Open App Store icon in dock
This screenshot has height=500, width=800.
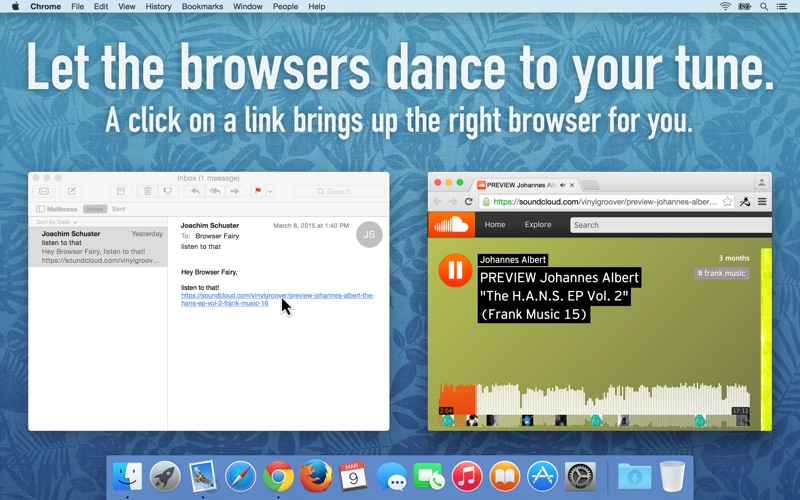(x=542, y=477)
